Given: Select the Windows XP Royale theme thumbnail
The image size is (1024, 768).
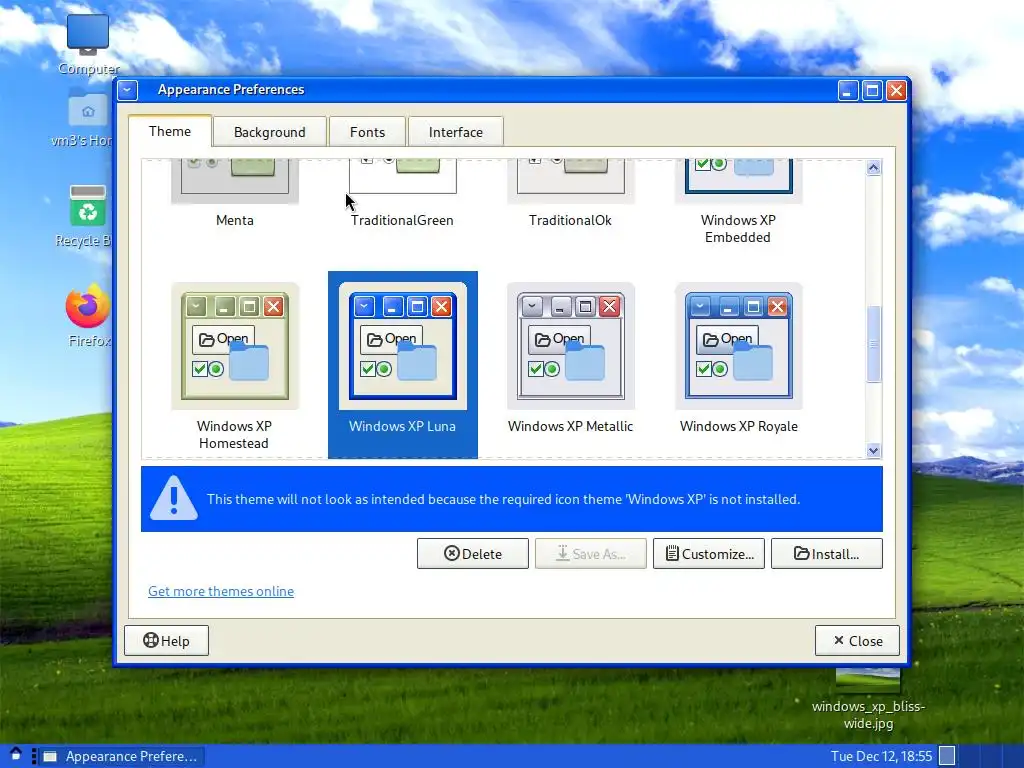Looking at the screenshot, I should (x=739, y=346).
